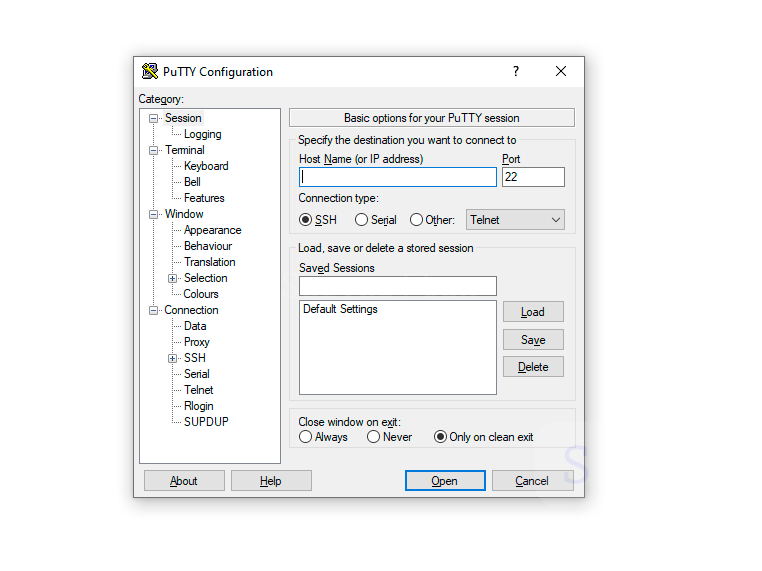Collapse the Connection tree node
Viewport: 762px width, 571px height.
(x=154, y=310)
